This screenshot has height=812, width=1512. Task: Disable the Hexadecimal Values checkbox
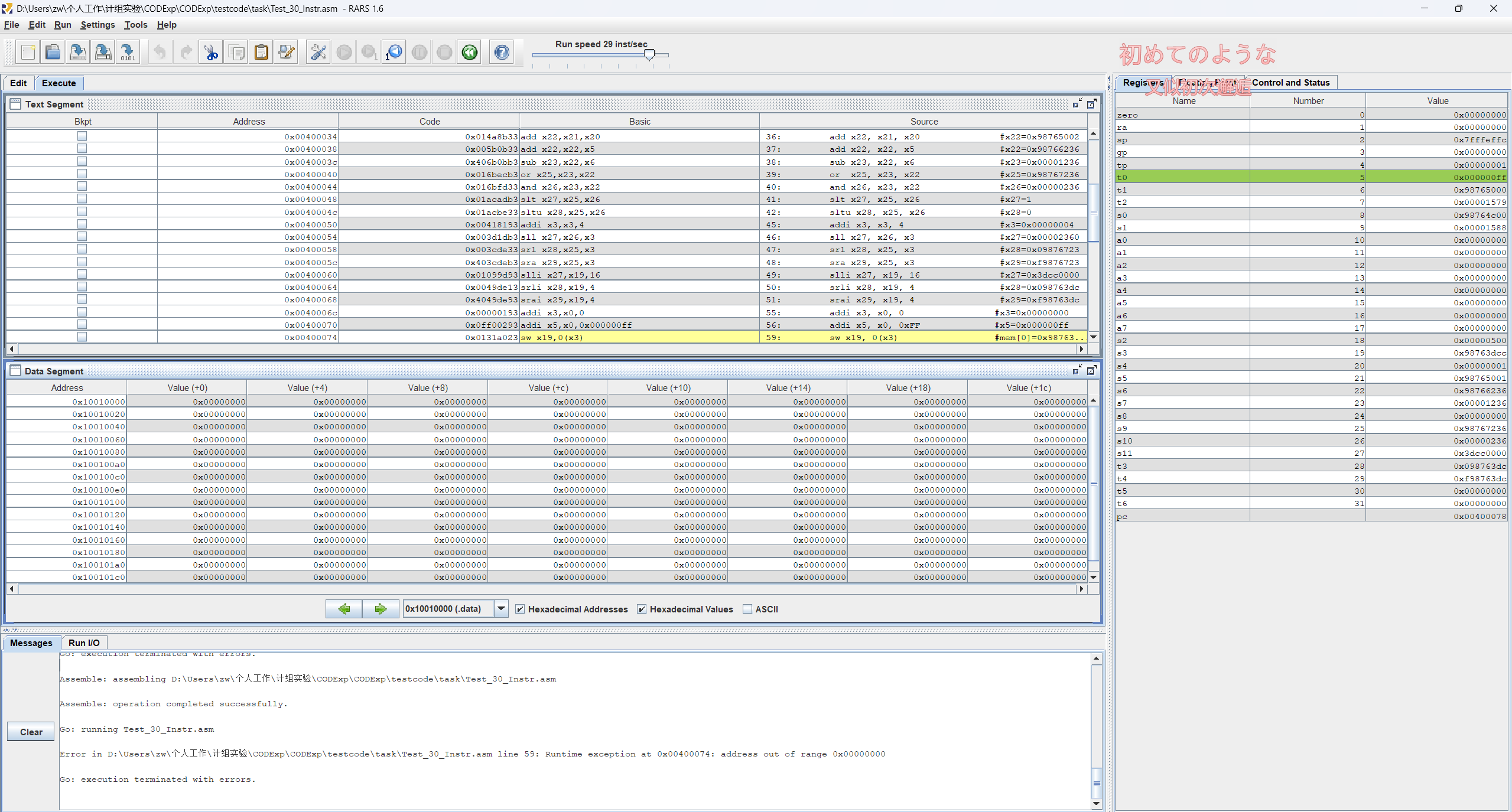[x=642, y=609]
